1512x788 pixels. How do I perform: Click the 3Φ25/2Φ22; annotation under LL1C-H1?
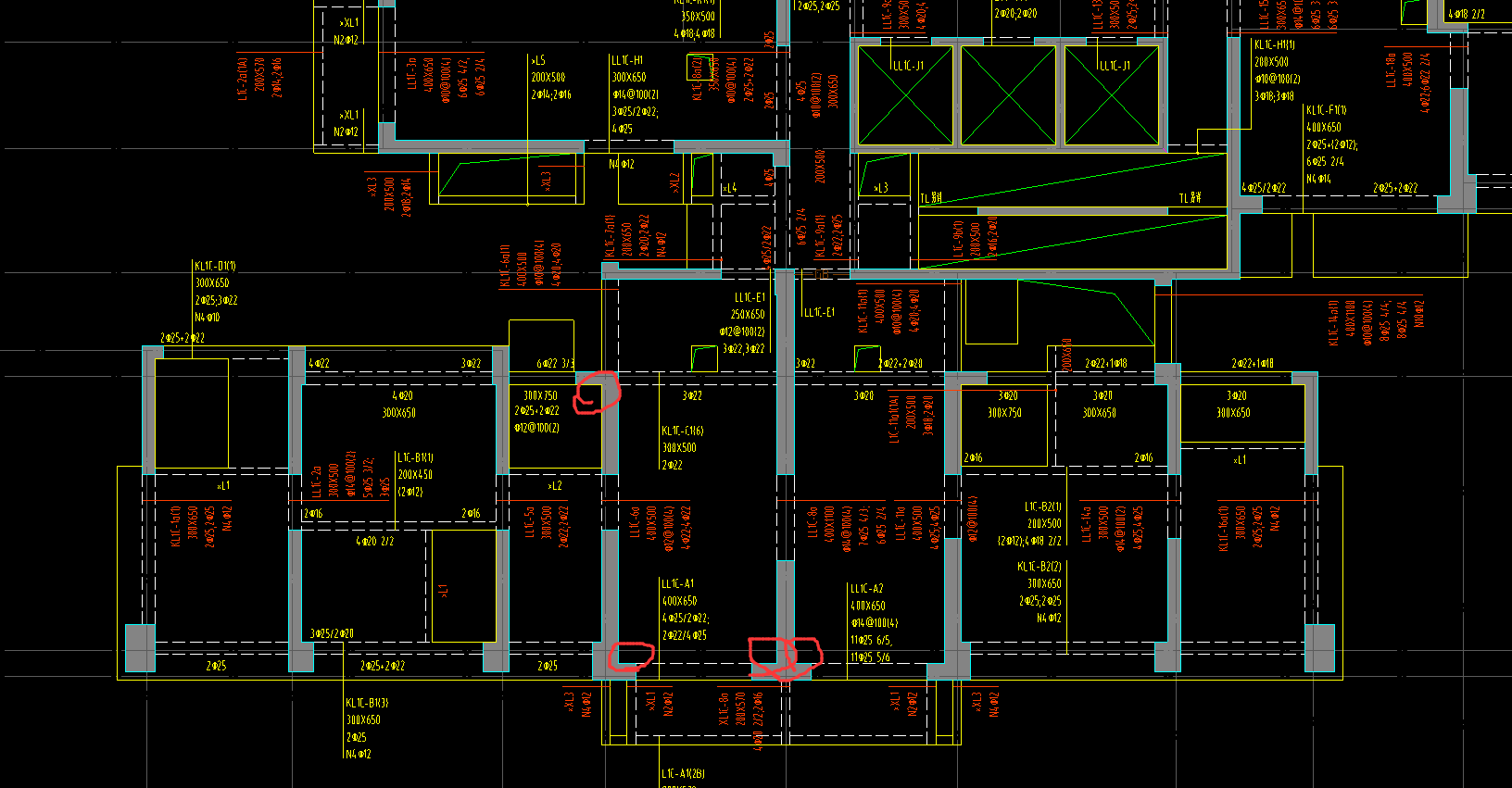[635, 111]
